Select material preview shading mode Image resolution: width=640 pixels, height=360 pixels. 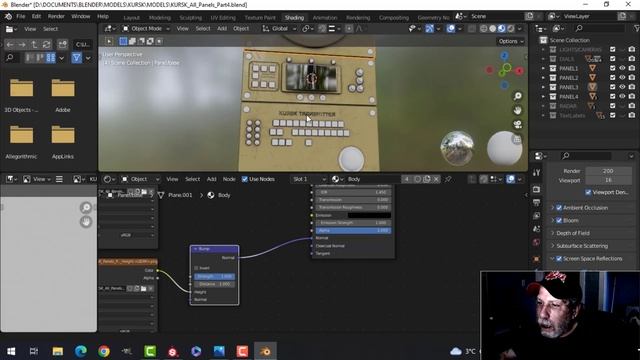pyautogui.click(x=502, y=29)
